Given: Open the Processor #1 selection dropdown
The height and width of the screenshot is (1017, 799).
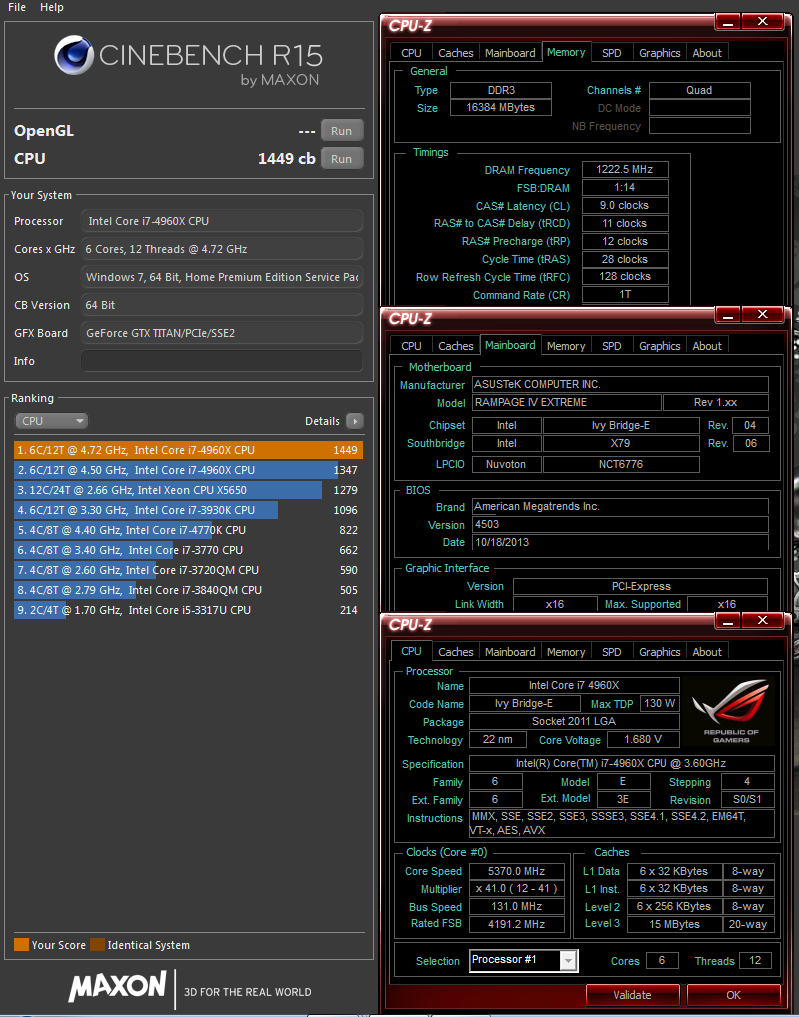Looking at the screenshot, I should pyautogui.click(x=523, y=960).
